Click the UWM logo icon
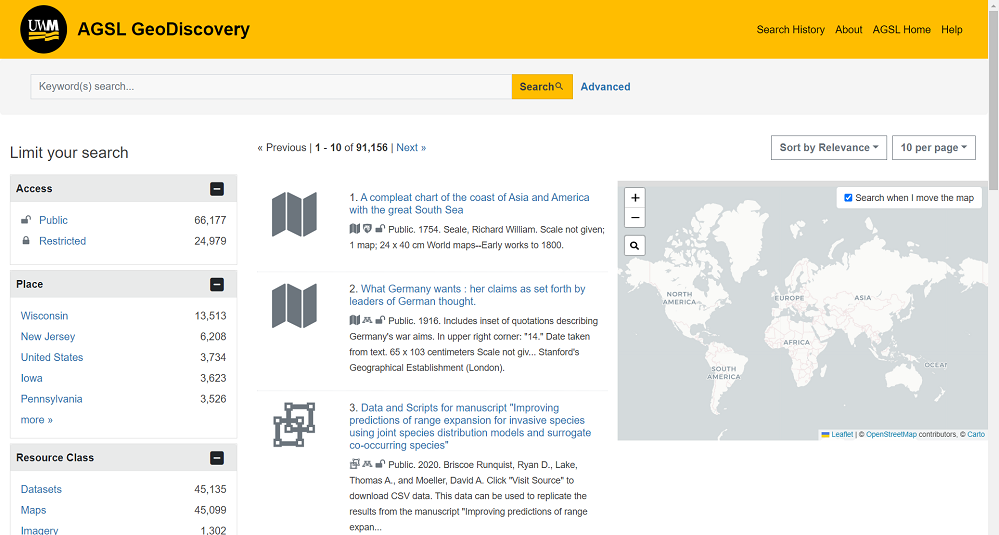The height and width of the screenshot is (535, 999). (43, 29)
